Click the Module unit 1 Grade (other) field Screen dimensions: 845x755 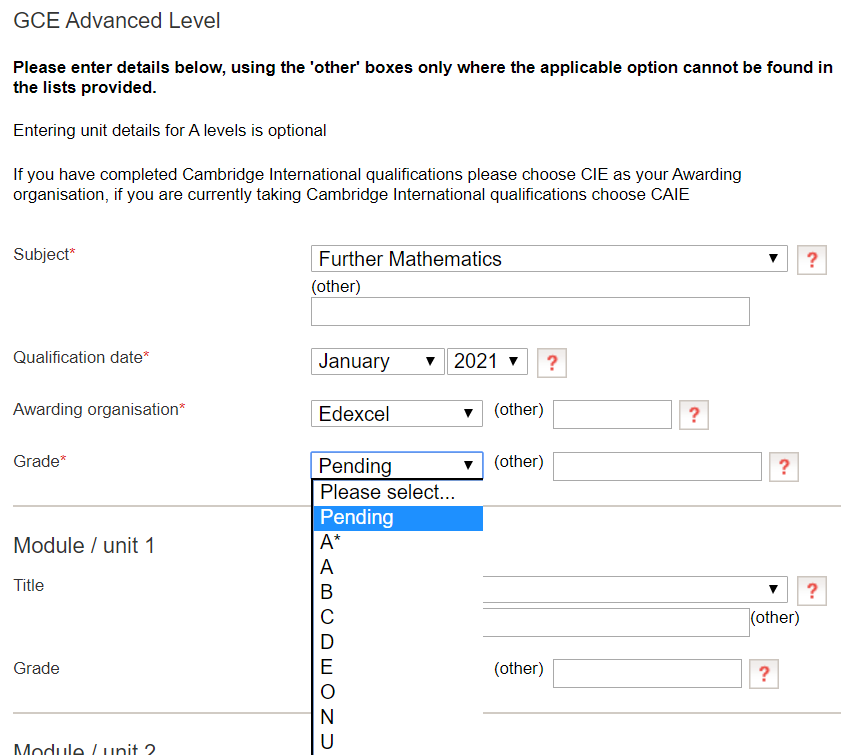point(647,673)
